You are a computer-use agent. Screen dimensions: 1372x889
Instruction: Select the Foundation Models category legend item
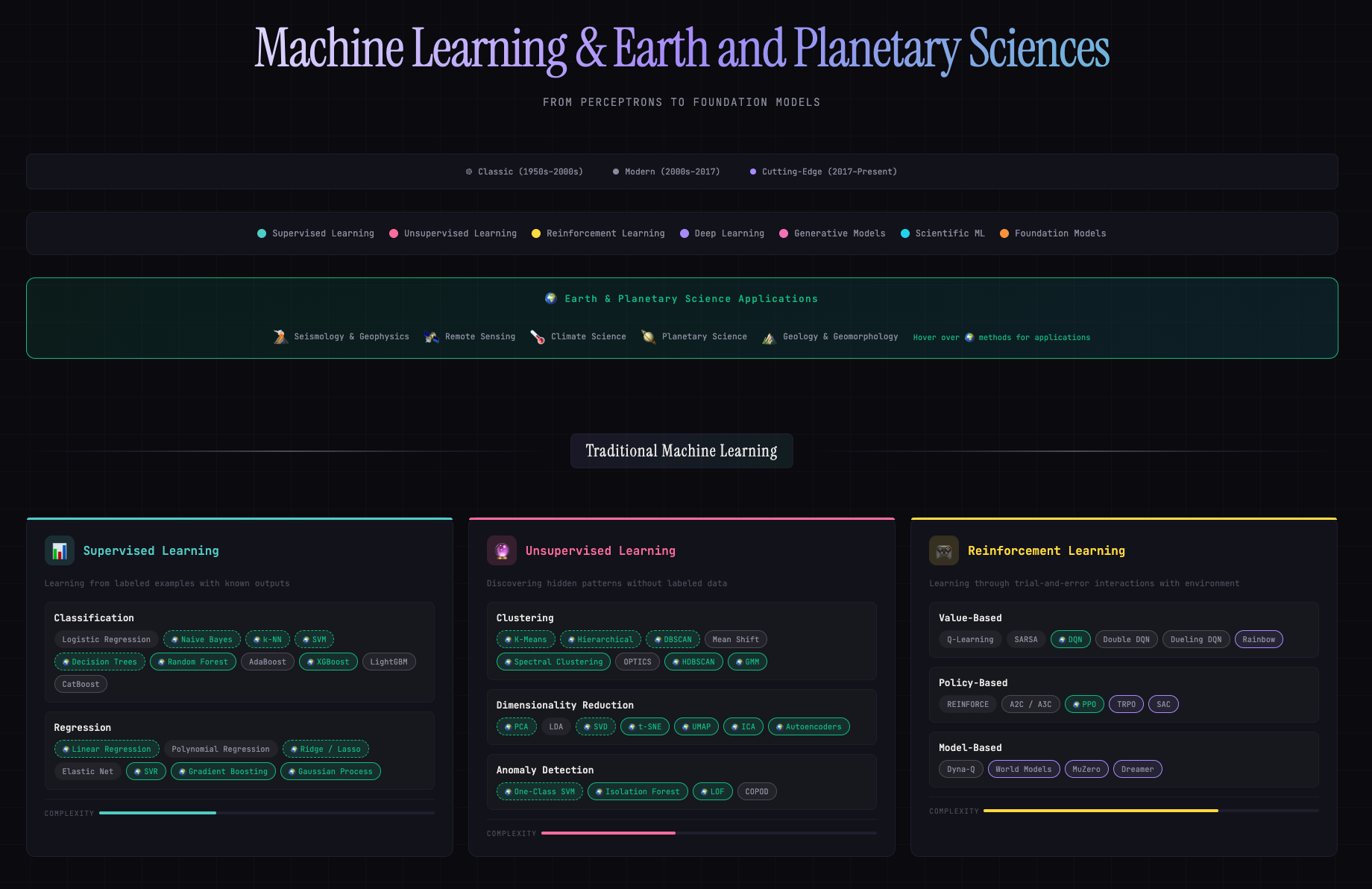[1053, 233]
